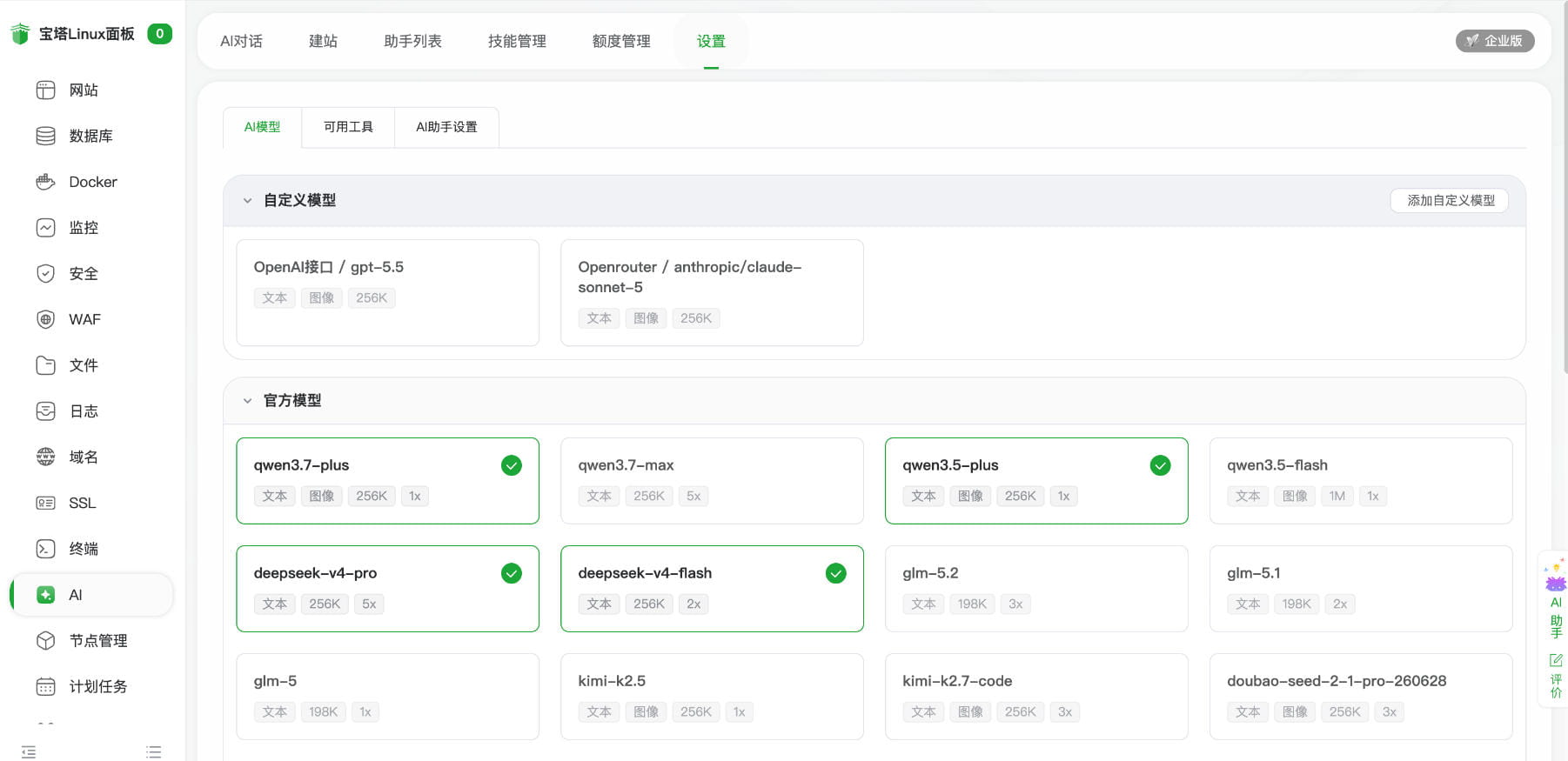Switch to the 助手列表 tab
Screen dimensions: 1568x761
pyautogui.click(x=412, y=41)
